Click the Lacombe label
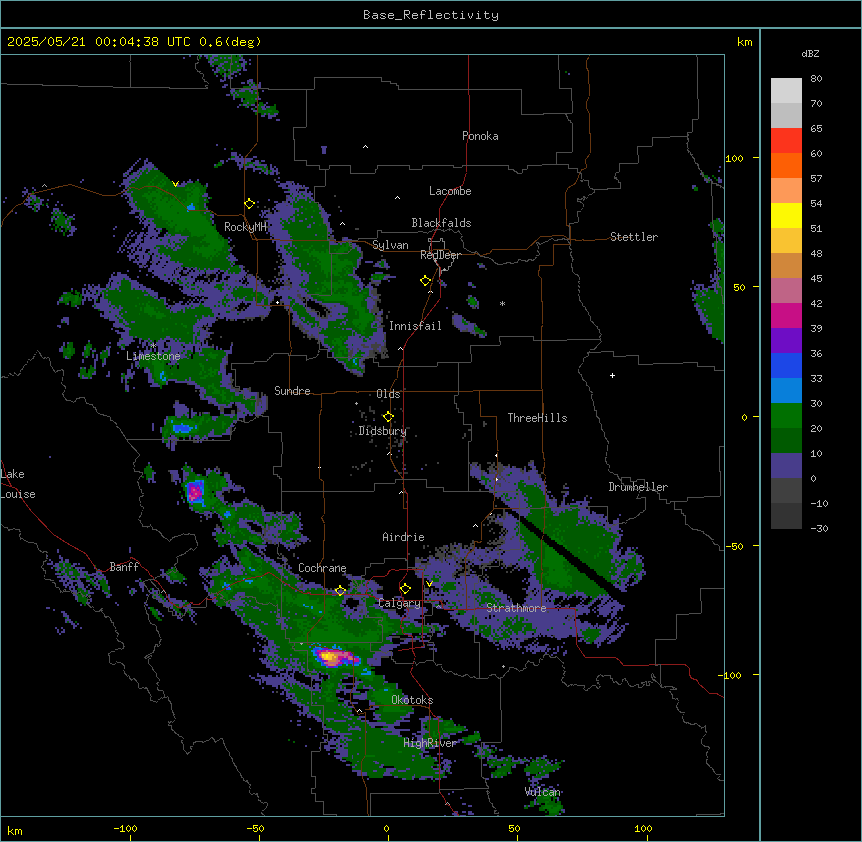Image resolution: width=862 pixels, height=842 pixels. point(450,191)
